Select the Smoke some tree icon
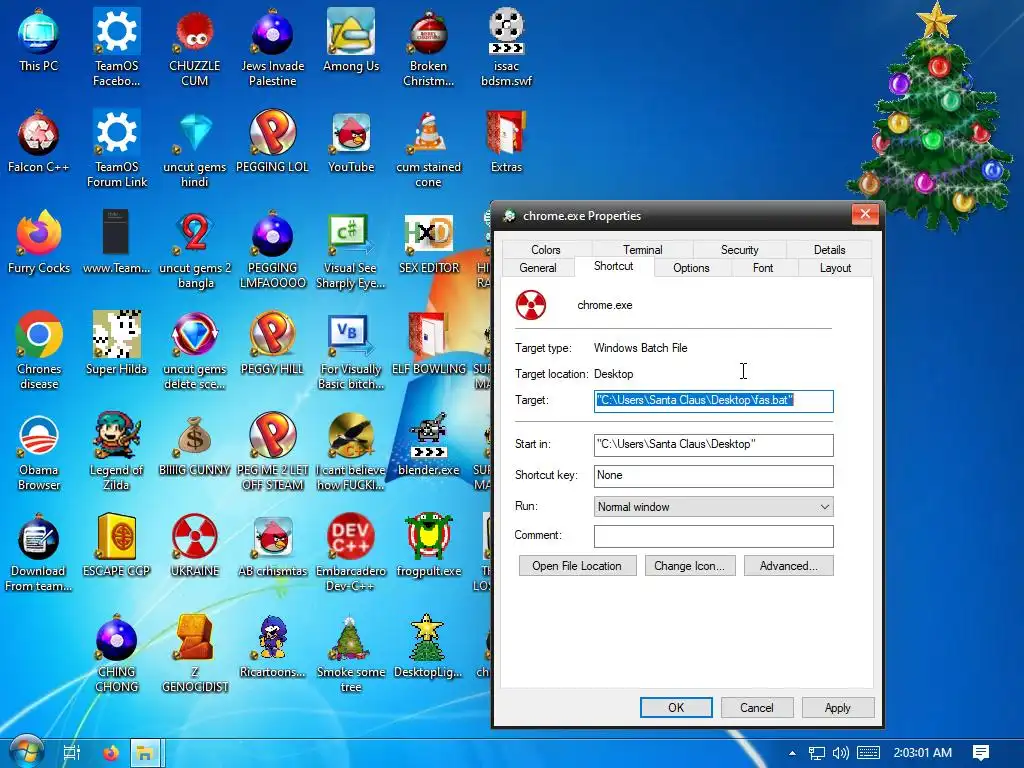Viewport: 1024px width, 768px height. click(x=351, y=654)
